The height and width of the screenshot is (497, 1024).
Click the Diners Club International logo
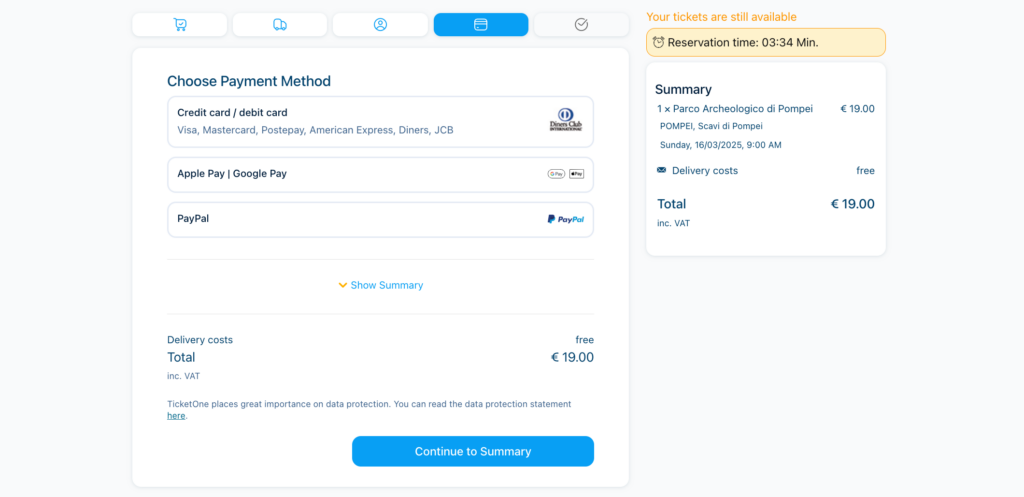565,120
